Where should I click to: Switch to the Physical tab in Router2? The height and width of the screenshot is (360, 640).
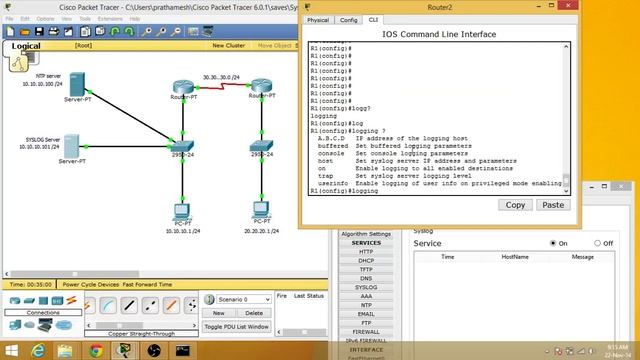click(x=318, y=20)
